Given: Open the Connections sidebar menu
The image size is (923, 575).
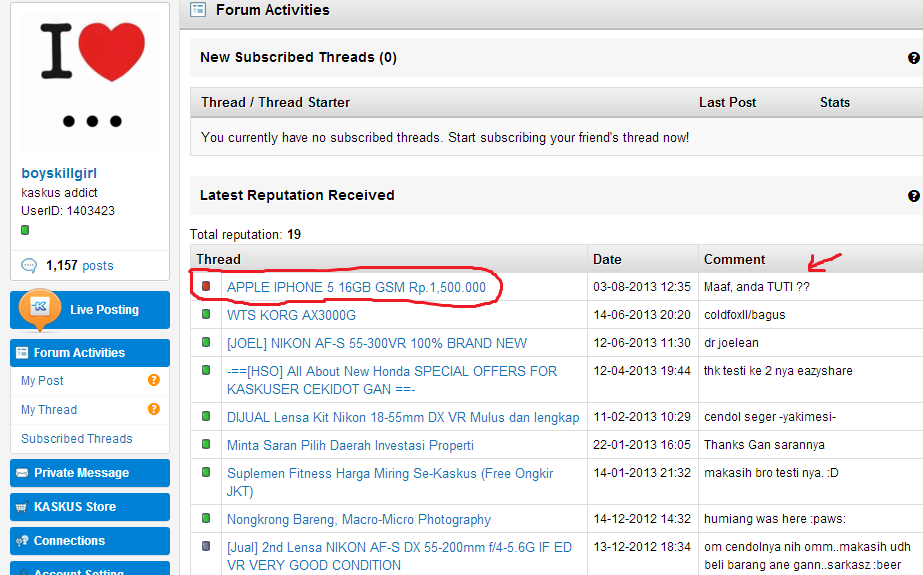Looking at the screenshot, I should (89, 541).
